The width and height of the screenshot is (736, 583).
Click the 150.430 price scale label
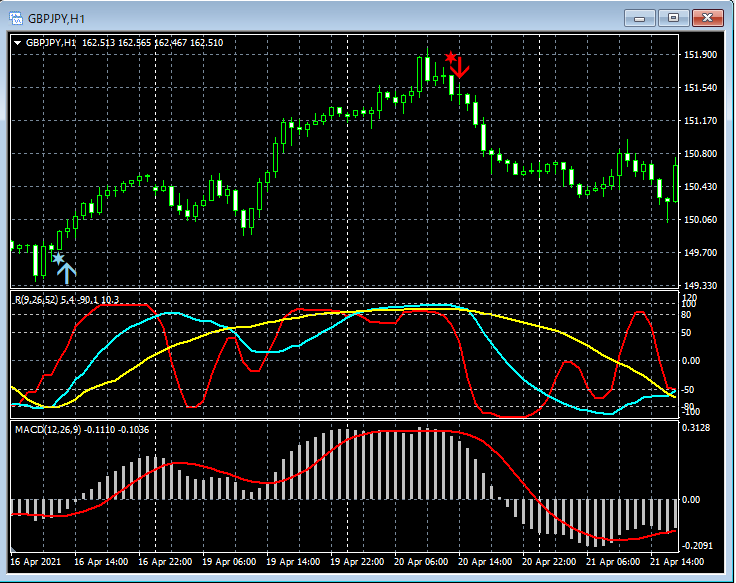700,186
